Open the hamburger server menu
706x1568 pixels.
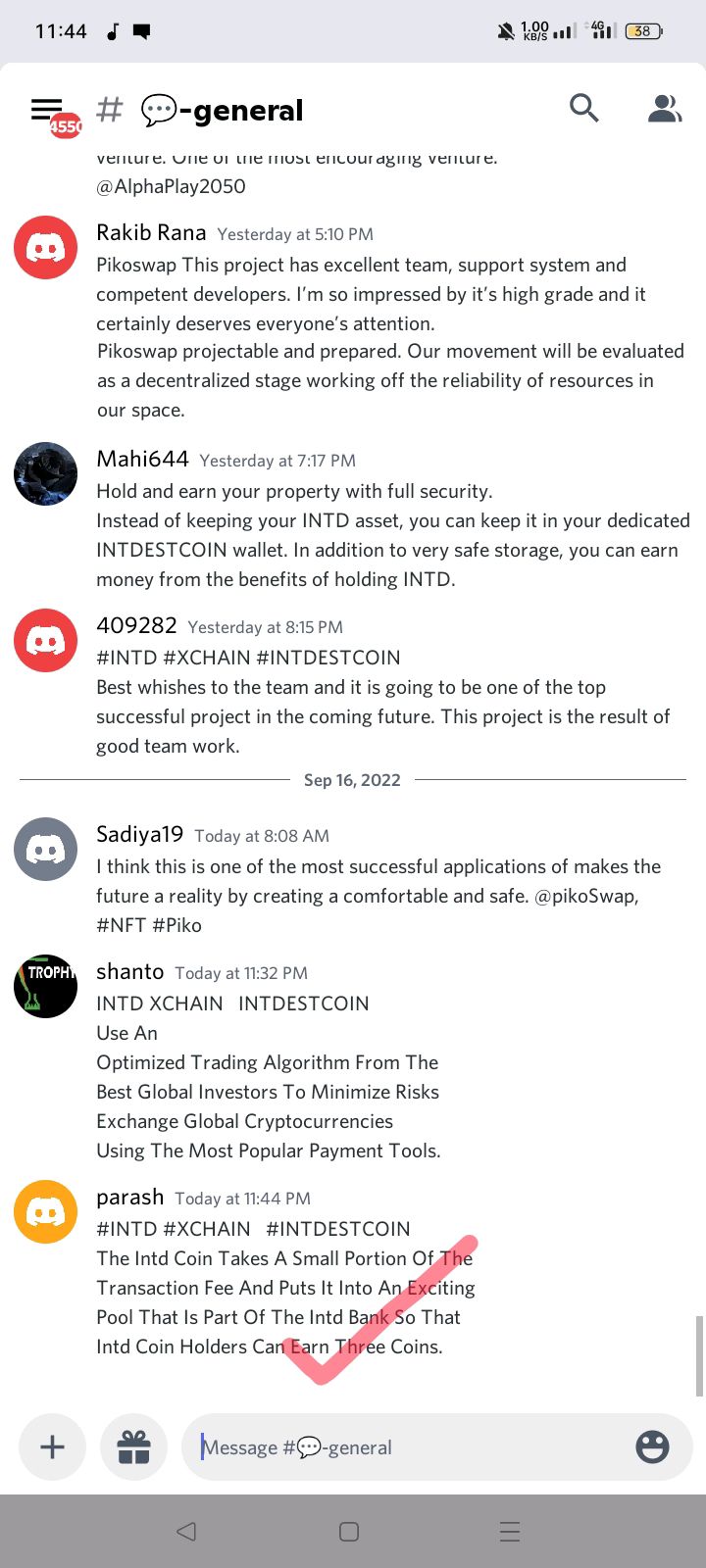click(46, 109)
